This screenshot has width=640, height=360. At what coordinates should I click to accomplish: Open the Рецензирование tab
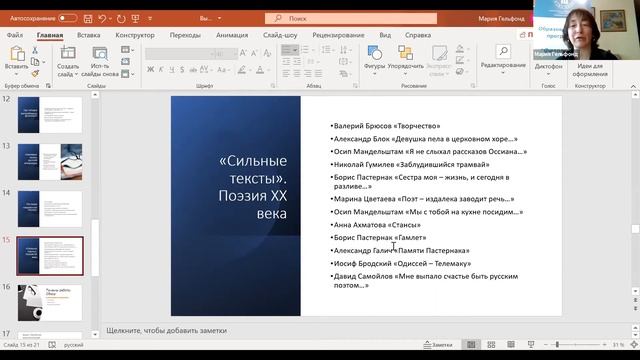pyautogui.click(x=338, y=35)
